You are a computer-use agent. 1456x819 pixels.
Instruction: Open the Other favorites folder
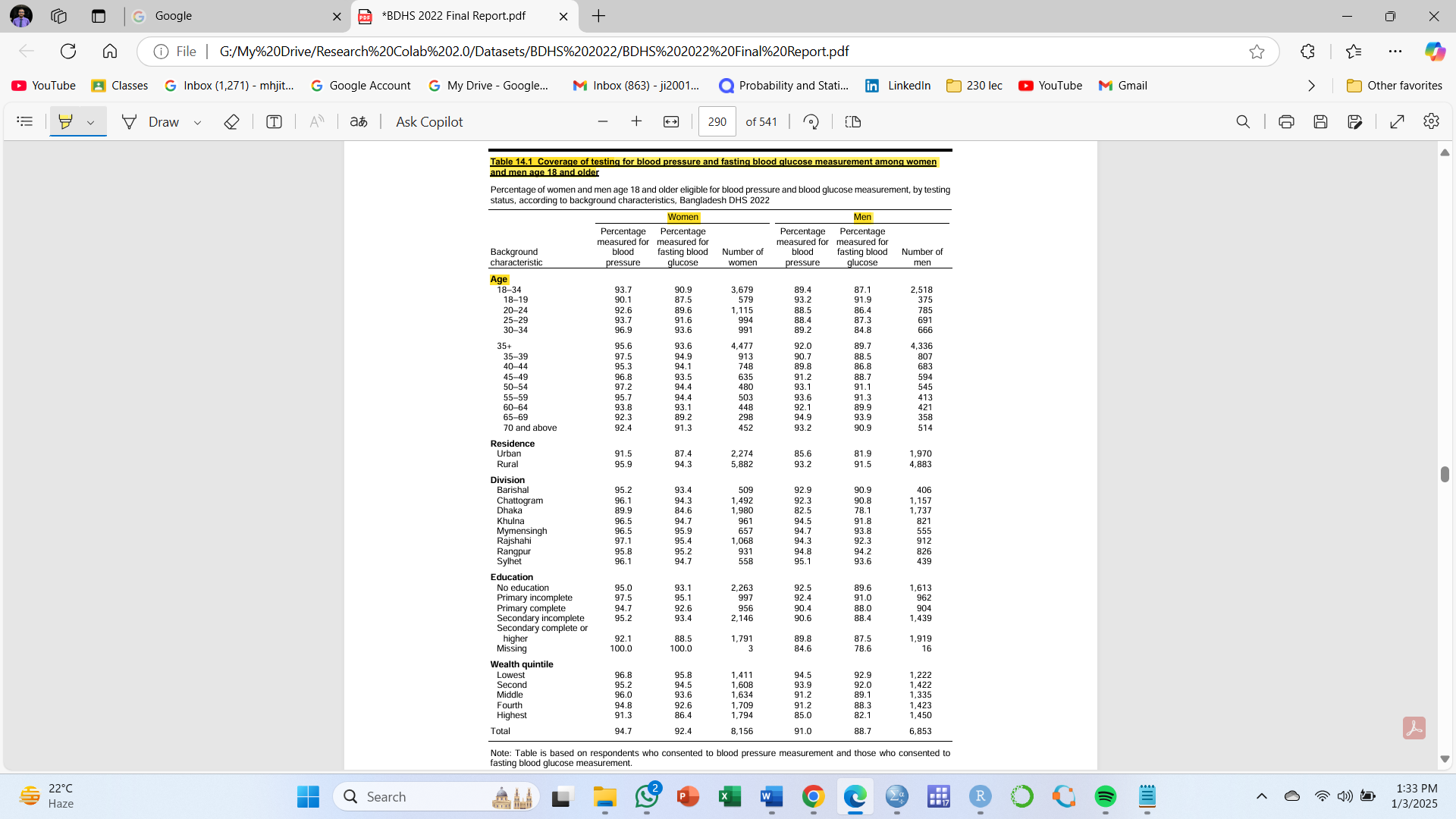tap(1395, 86)
